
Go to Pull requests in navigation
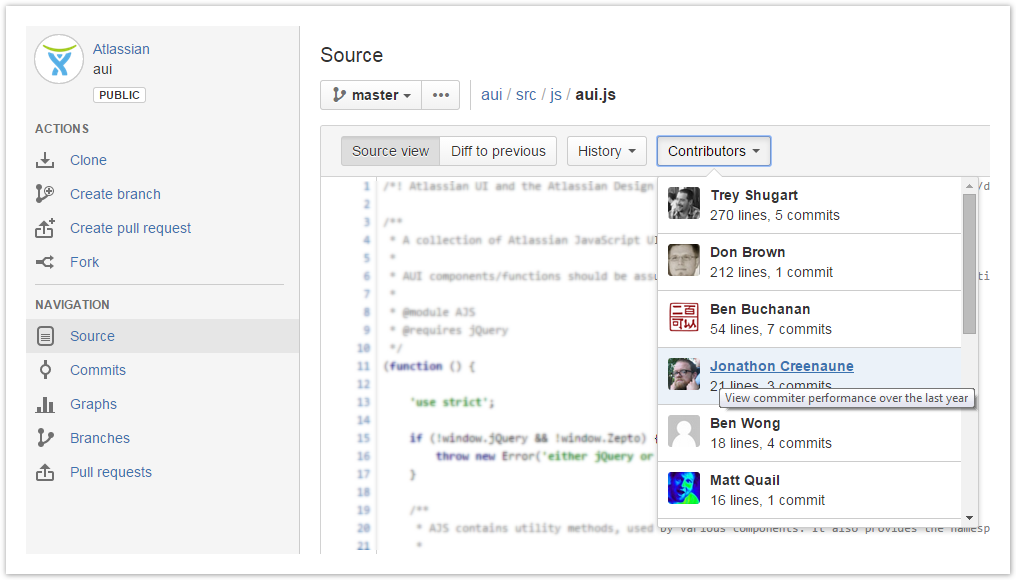point(111,472)
